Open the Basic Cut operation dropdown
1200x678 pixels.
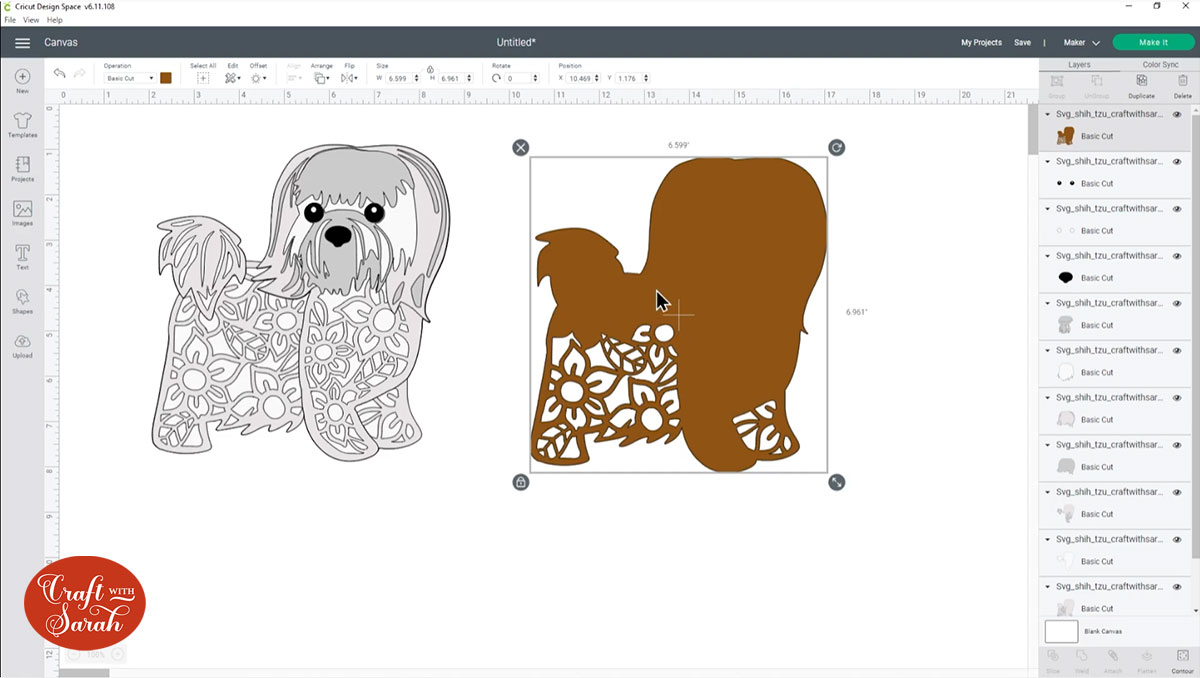pyautogui.click(x=130, y=78)
